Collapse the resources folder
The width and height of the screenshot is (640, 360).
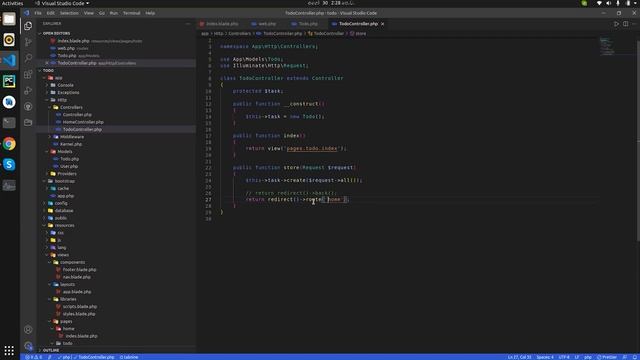click(64, 225)
